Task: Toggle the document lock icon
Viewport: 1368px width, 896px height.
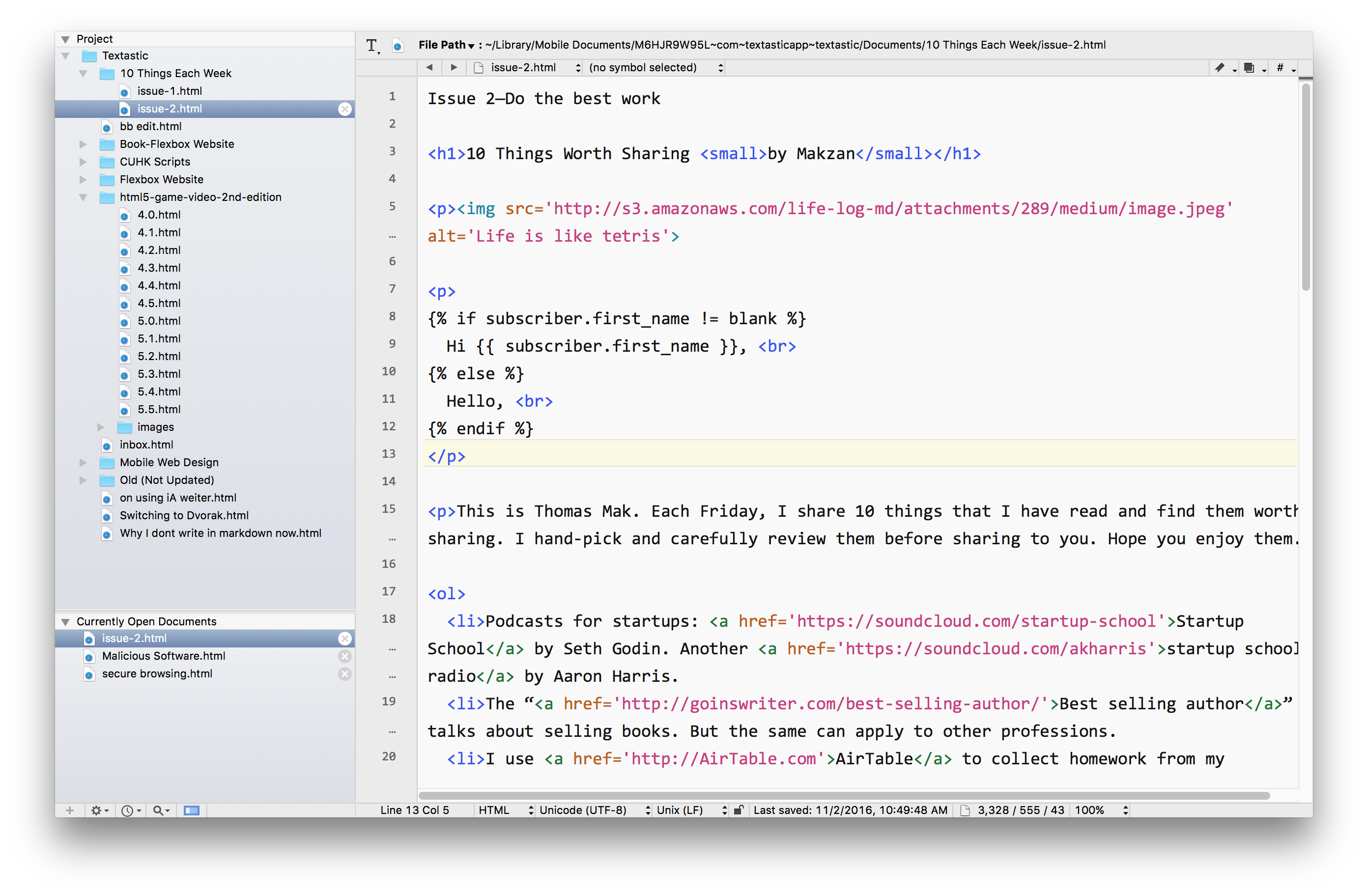Action: [739, 811]
